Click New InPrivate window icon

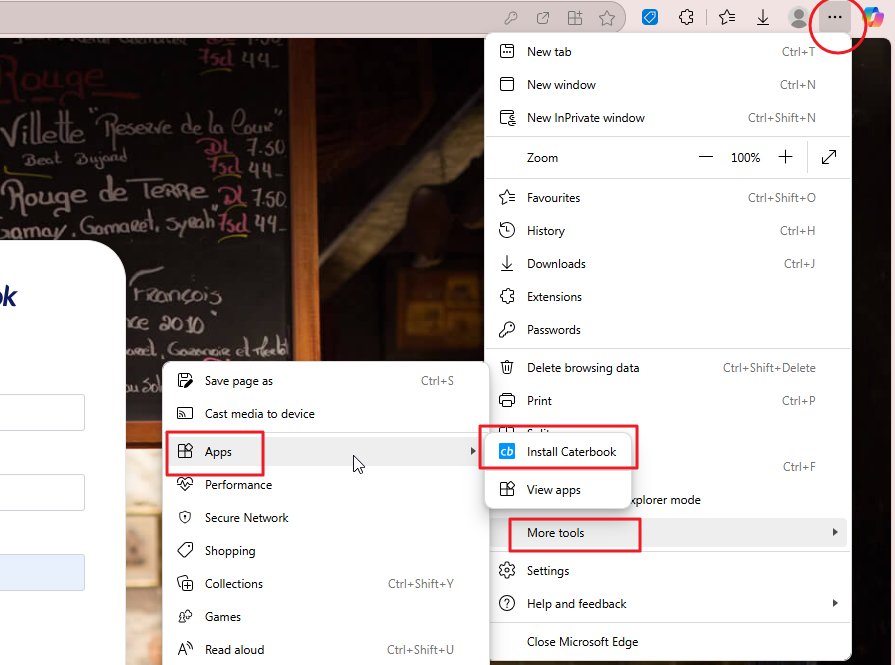pos(507,118)
